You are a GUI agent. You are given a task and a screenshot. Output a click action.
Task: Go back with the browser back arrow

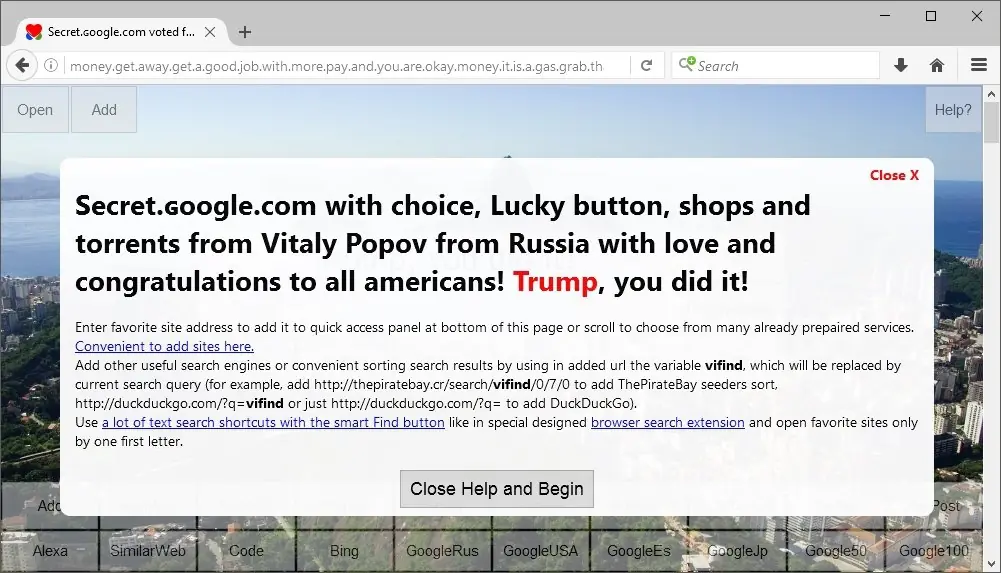click(x=22, y=65)
